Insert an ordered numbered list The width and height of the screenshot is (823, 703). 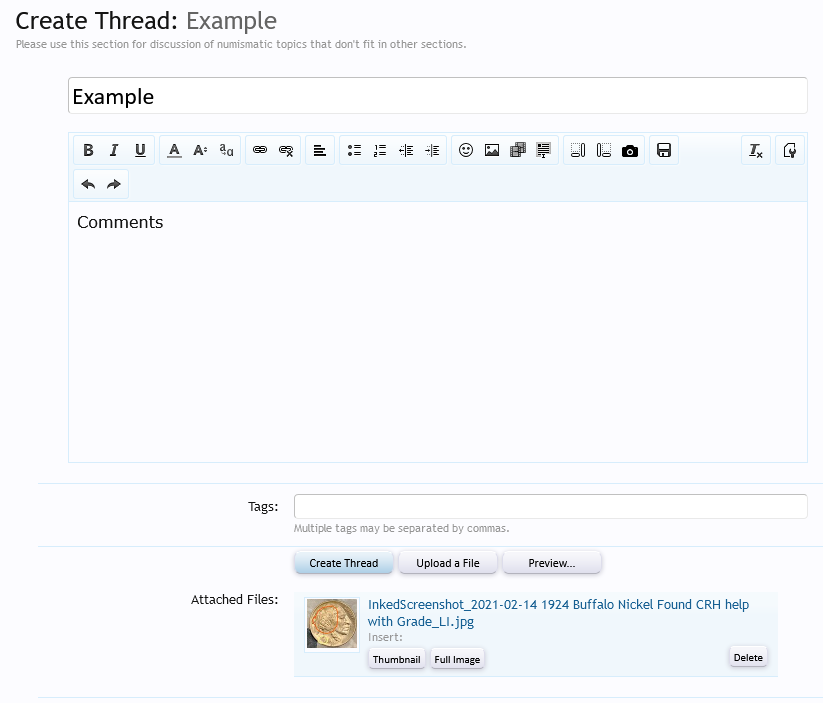click(380, 150)
